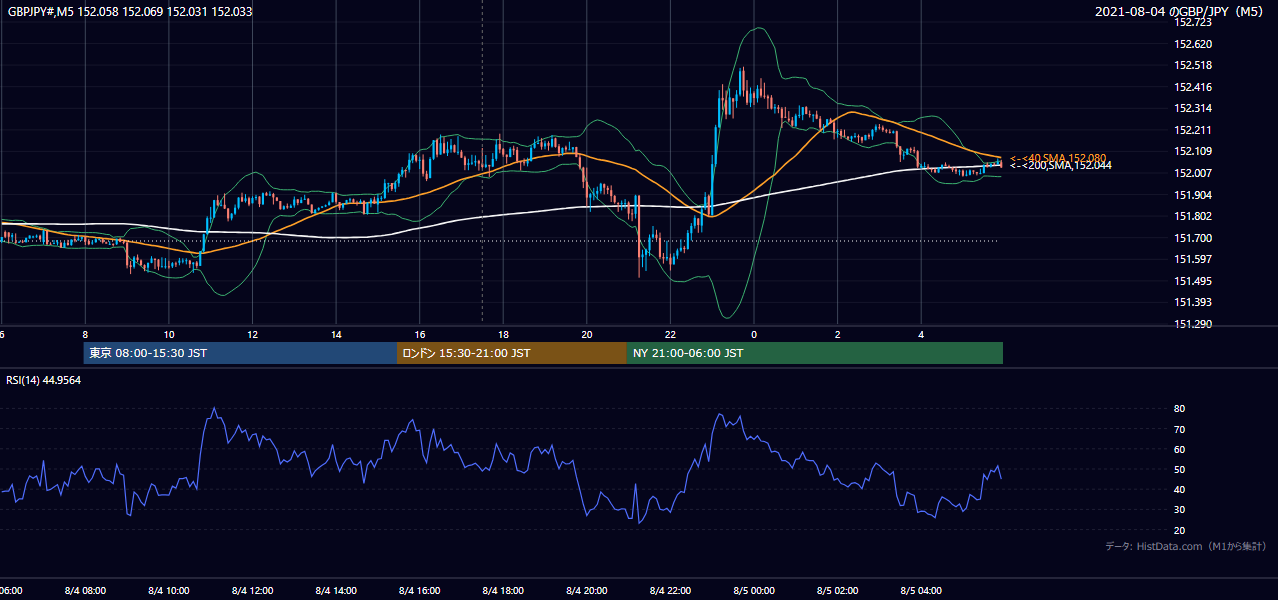Viewport: 1278px width, 600px height.
Task: Click hour label 10 under price chart
Action: point(169,334)
